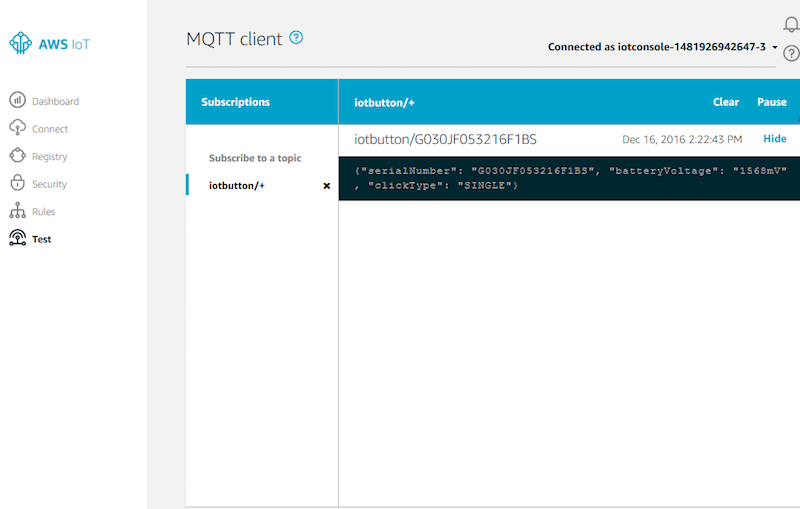
Task: Click AWS IoT title text
Action: 64,44
